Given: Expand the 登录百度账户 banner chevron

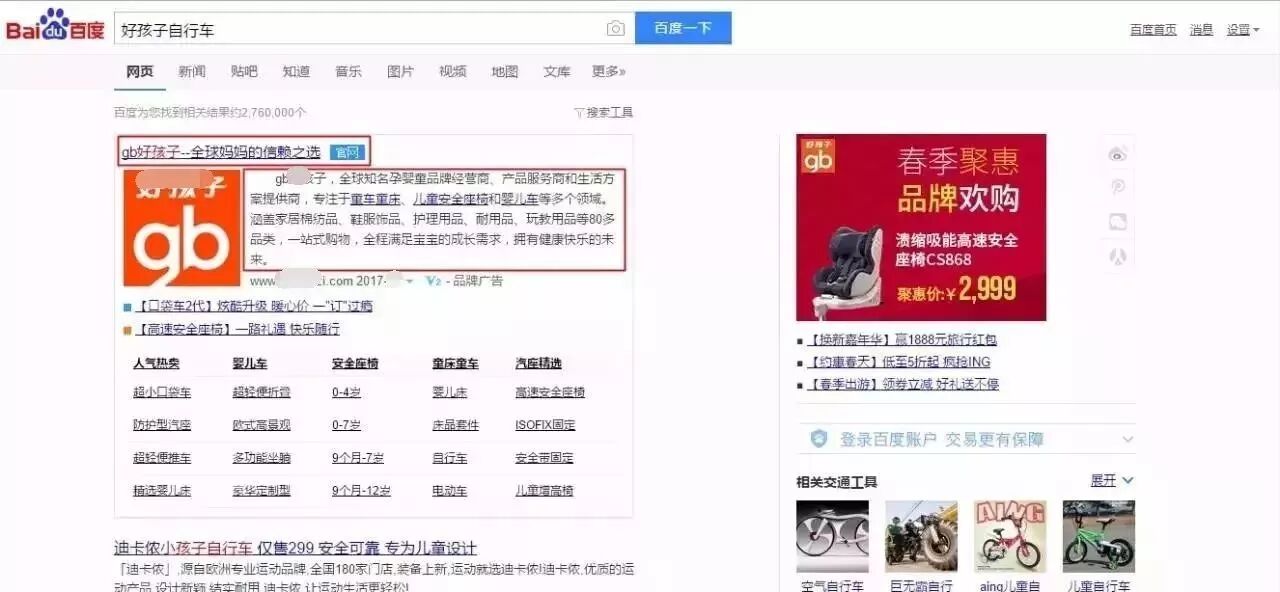Looking at the screenshot, I should (1128, 438).
